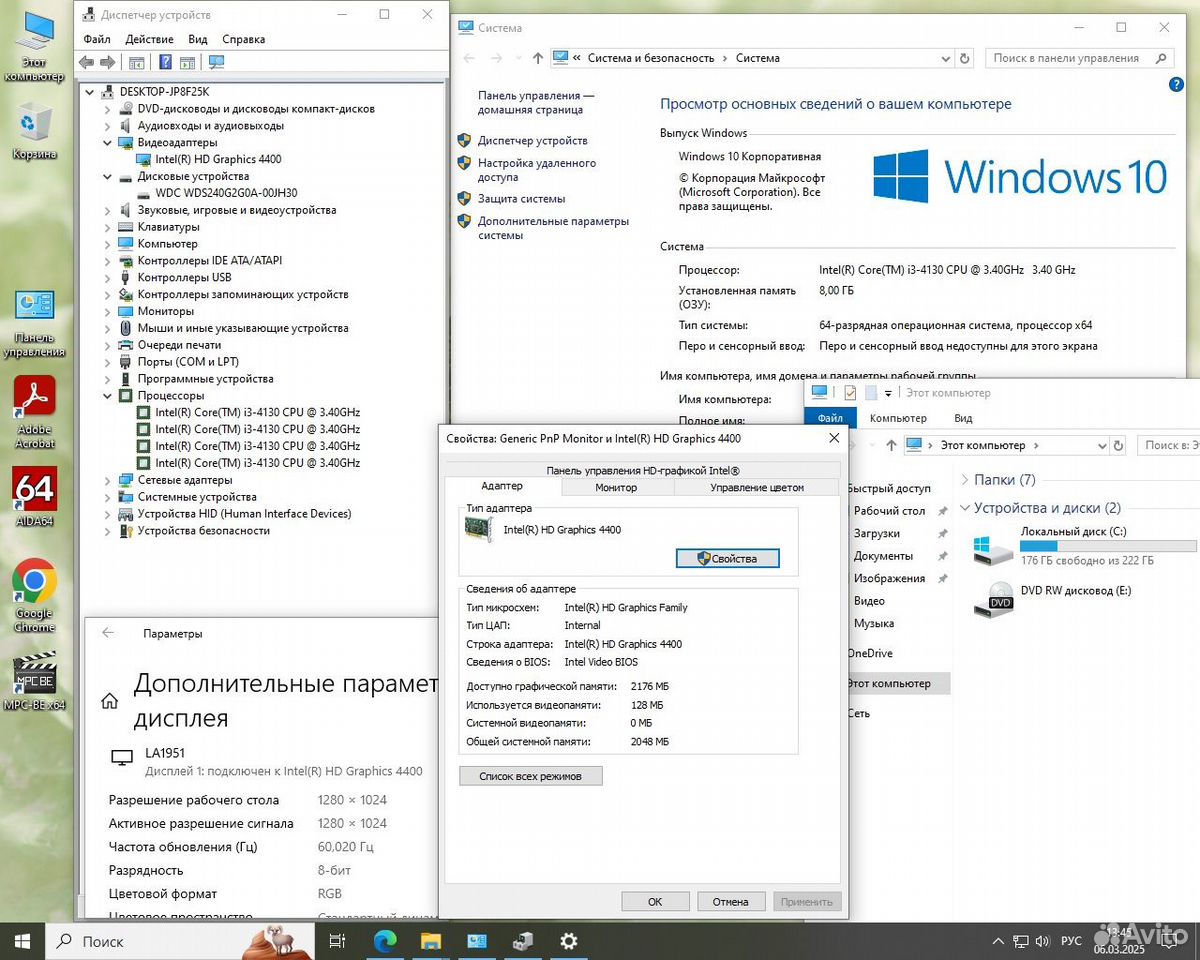Collapse the Видеоадаптеры node

click(108, 143)
